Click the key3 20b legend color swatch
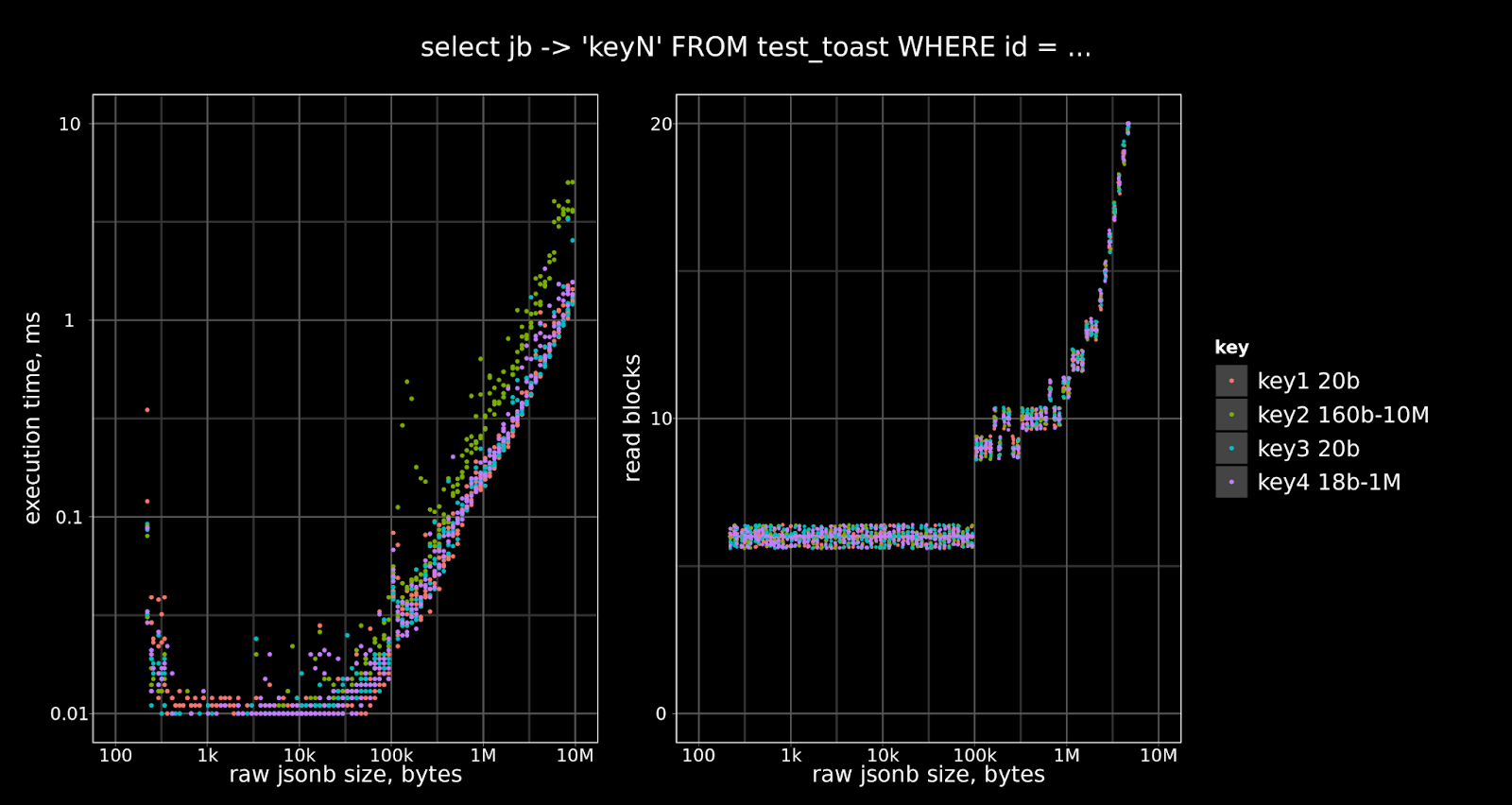The image size is (1512, 805). point(1231,449)
